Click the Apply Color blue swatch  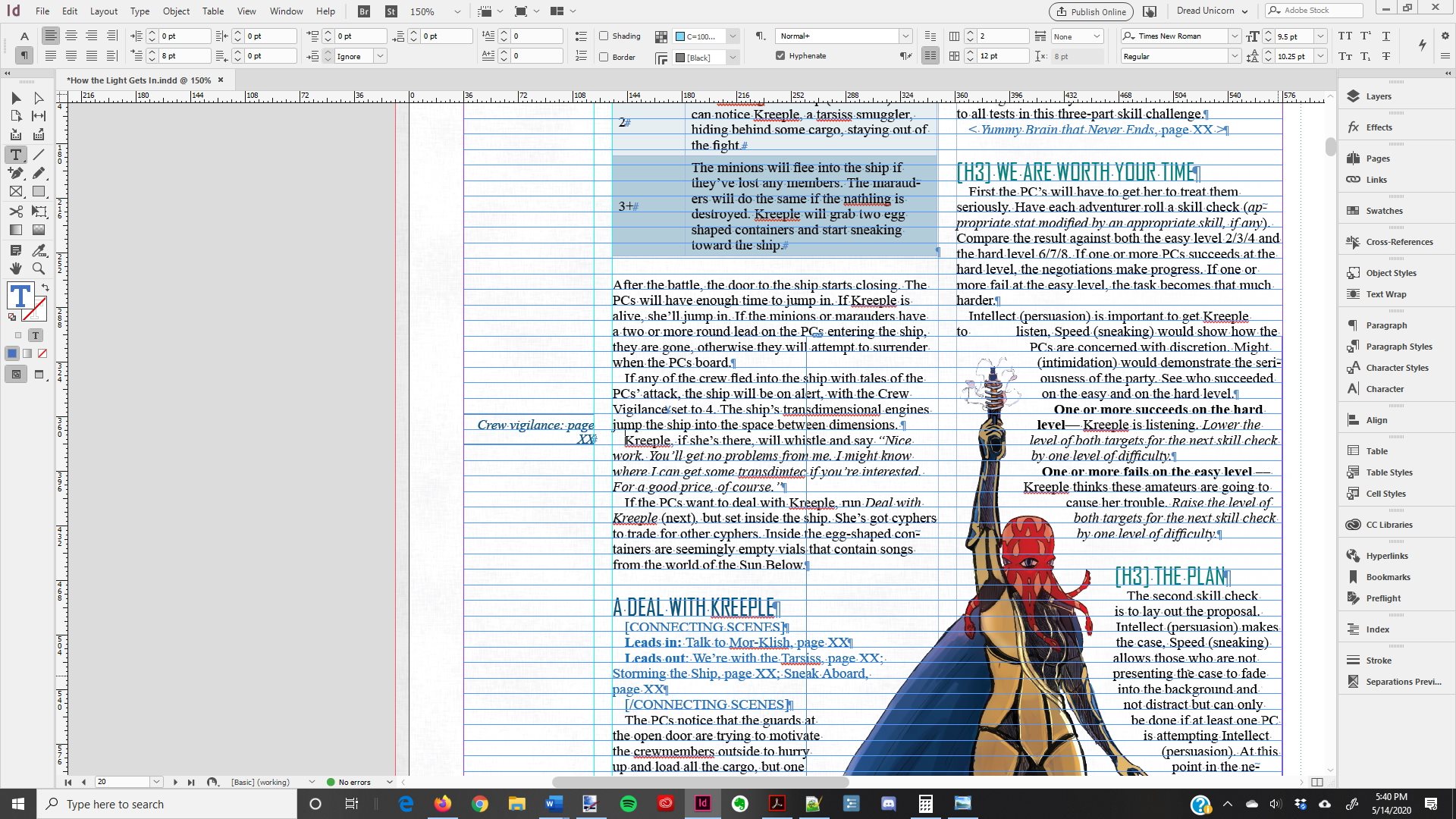pos(12,353)
